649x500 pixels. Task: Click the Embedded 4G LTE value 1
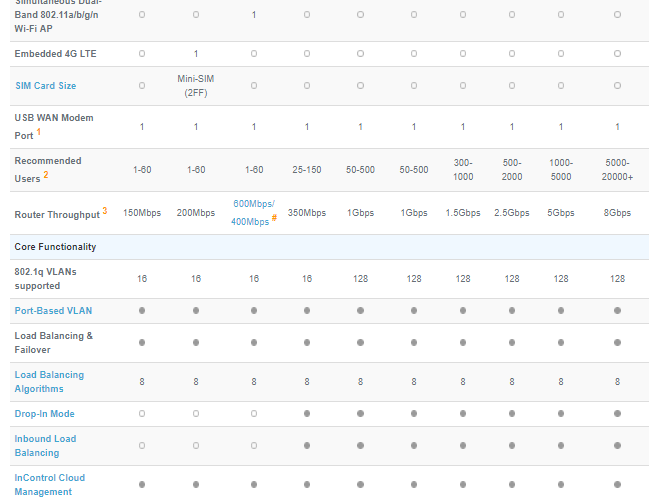pyautogui.click(x=195, y=53)
